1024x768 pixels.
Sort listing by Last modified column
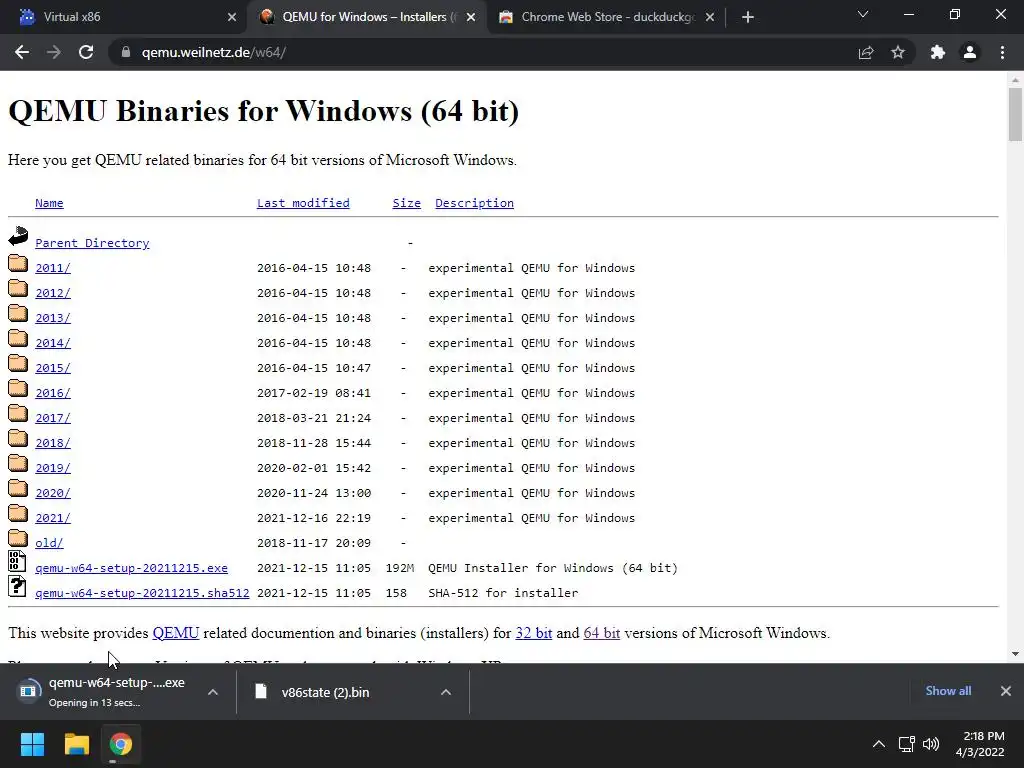303,203
